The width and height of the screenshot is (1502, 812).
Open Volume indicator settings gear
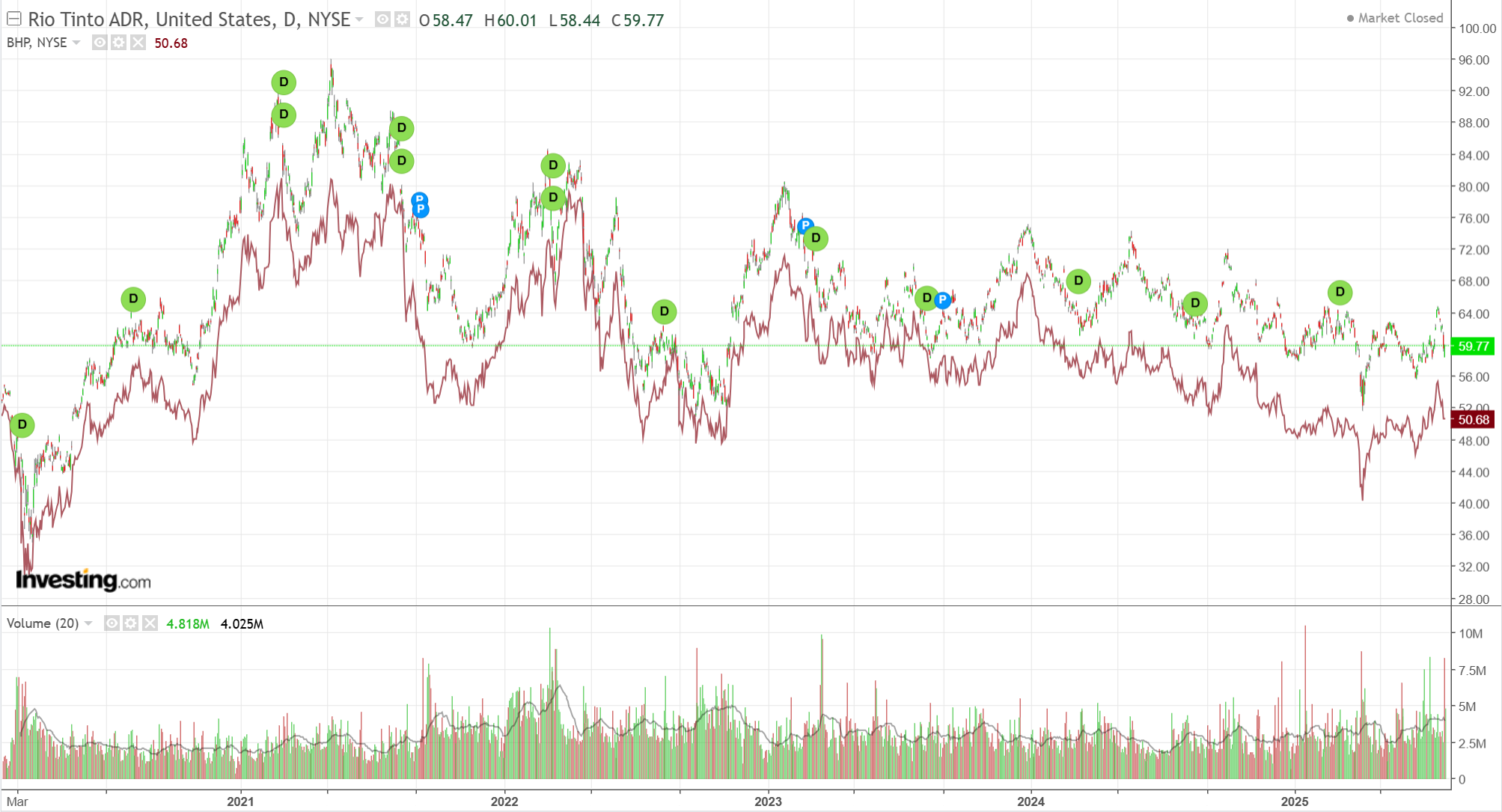point(130,623)
